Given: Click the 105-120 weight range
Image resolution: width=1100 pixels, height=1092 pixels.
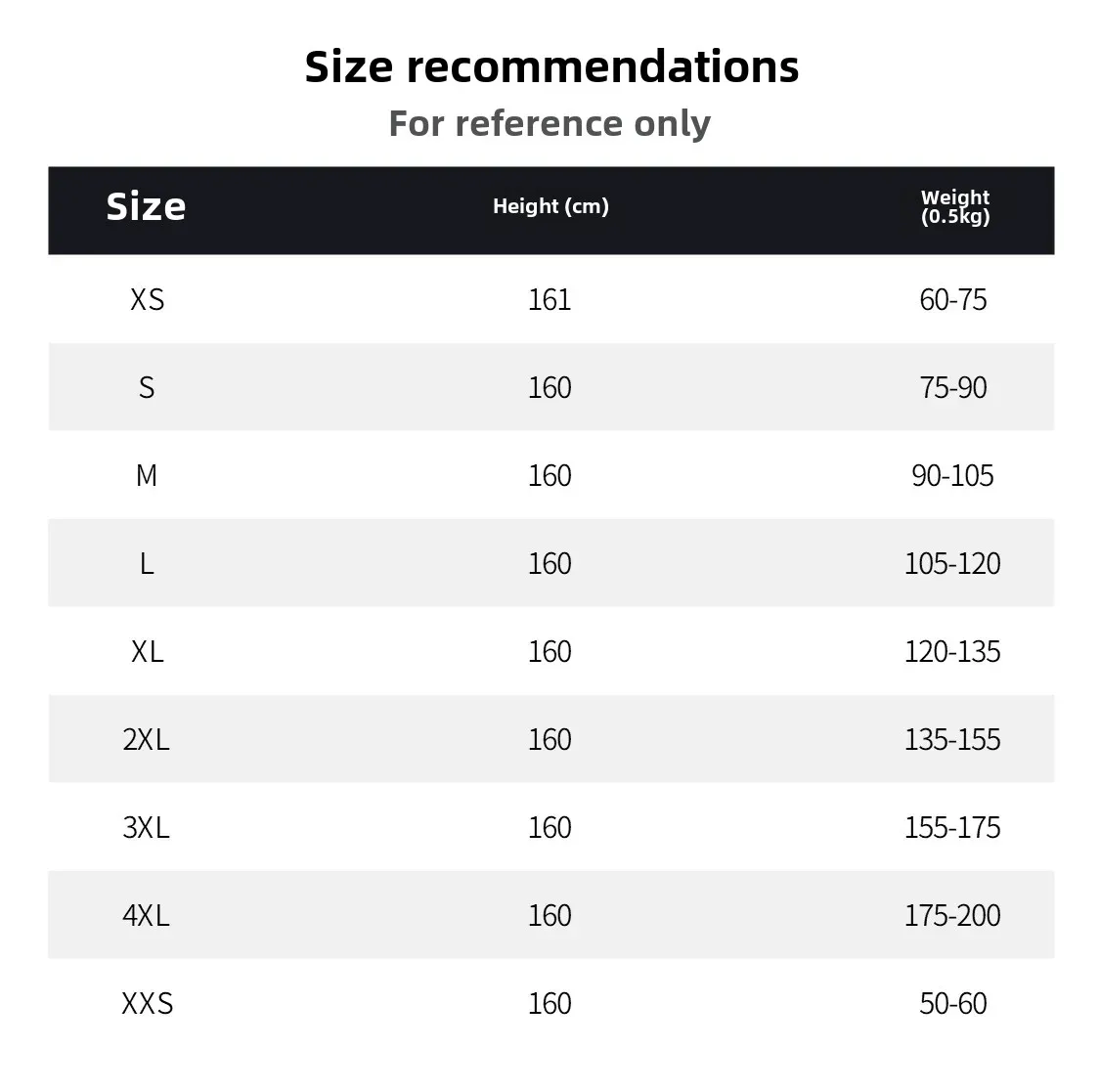Looking at the screenshot, I should 953,563.
